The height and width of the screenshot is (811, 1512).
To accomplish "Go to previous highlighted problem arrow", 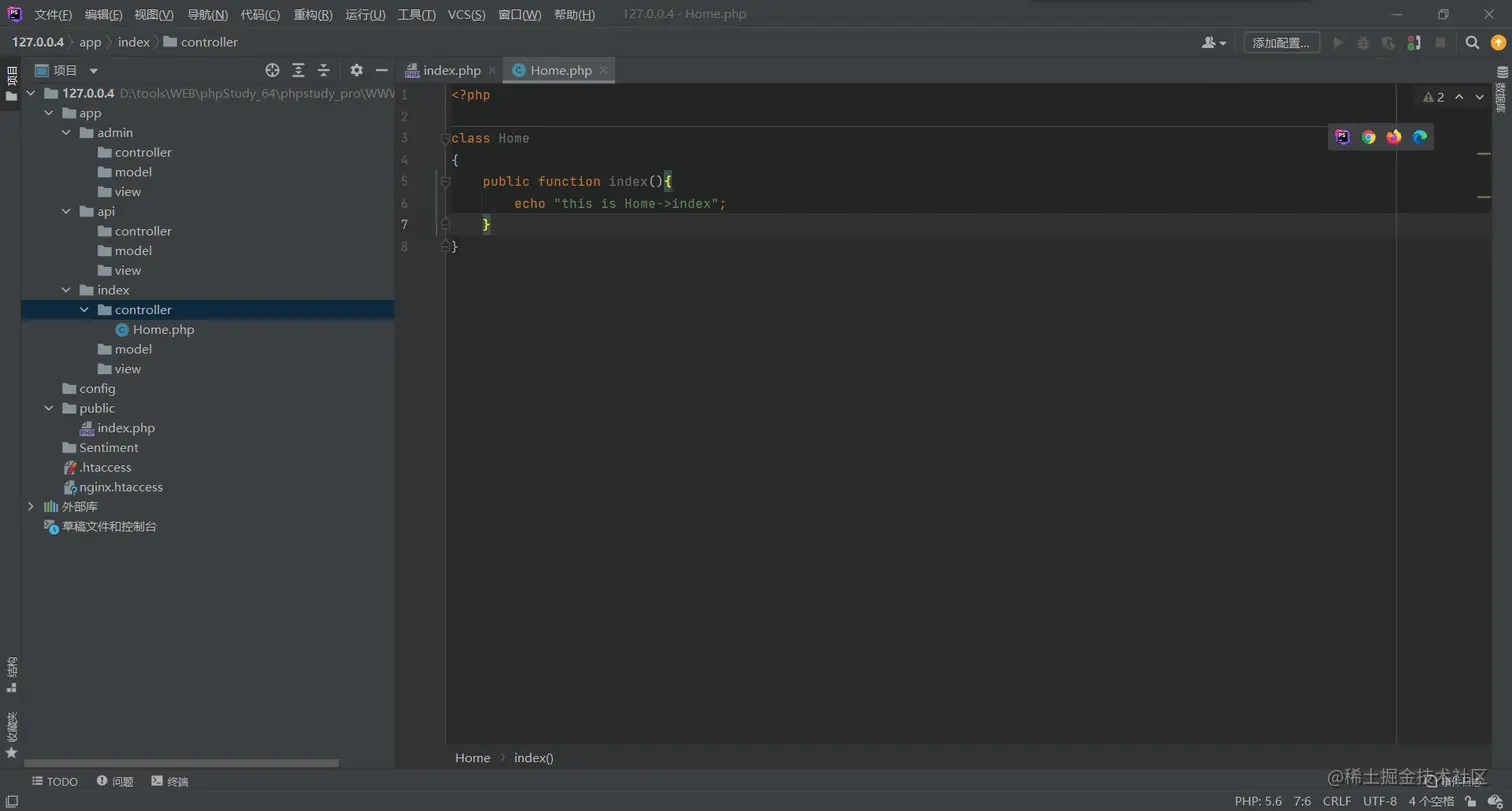I will point(1459,97).
